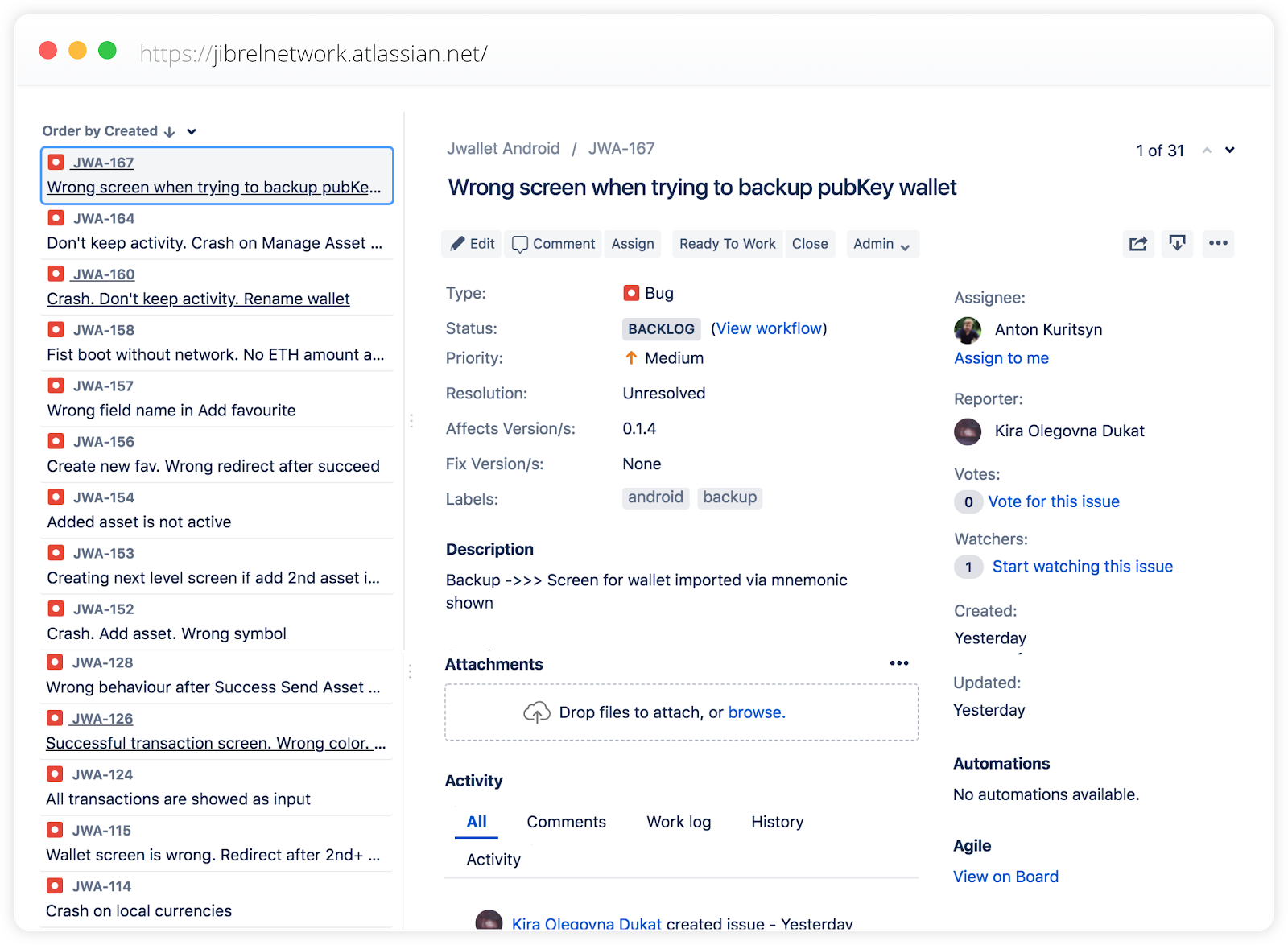1288x945 pixels.
Task: Toggle the sort direction arrow by Order by Created
Action: [169, 132]
